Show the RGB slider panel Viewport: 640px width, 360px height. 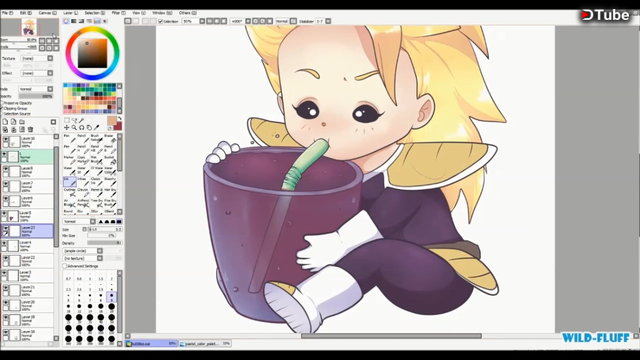tap(74, 21)
